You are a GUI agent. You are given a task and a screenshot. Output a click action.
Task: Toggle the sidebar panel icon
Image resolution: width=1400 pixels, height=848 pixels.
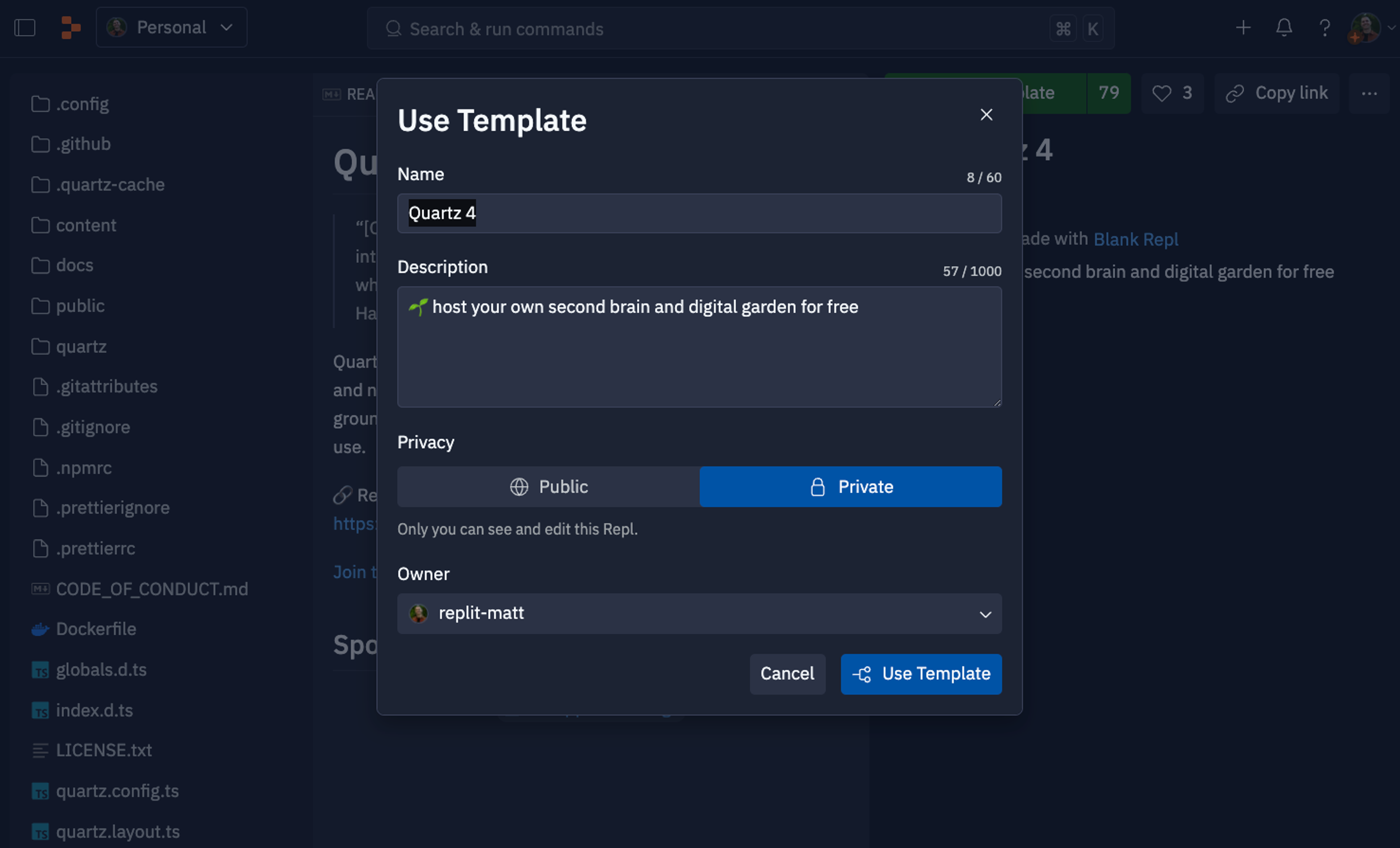point(24,28)
